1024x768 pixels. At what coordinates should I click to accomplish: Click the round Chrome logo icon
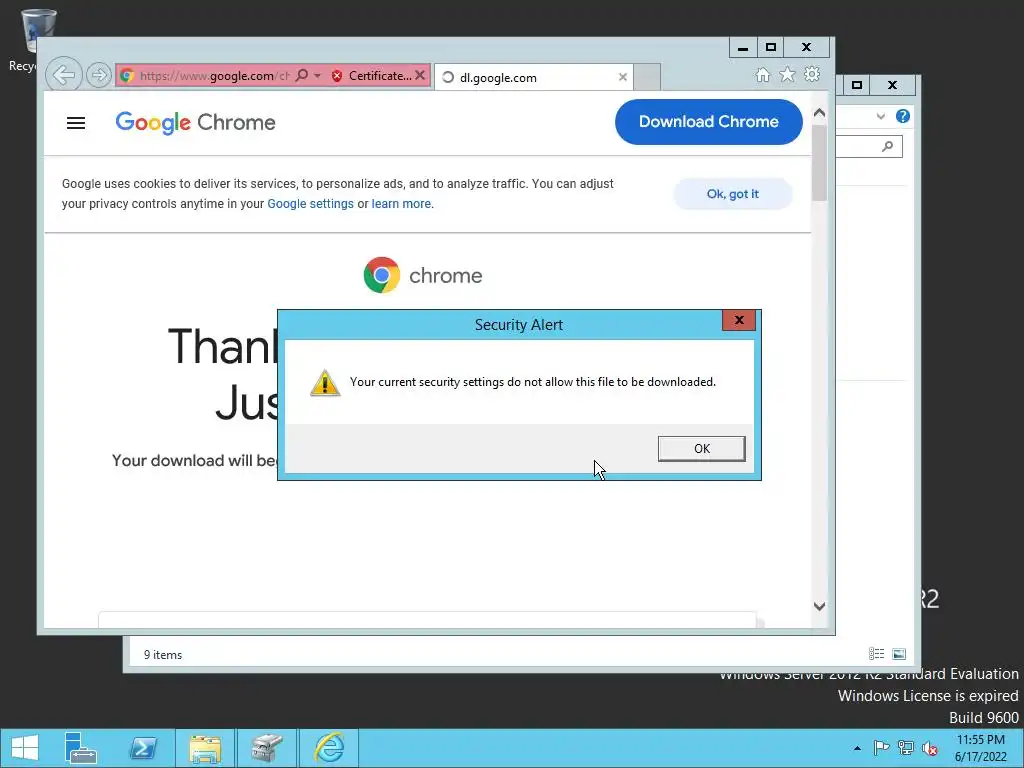click(382, 275)
